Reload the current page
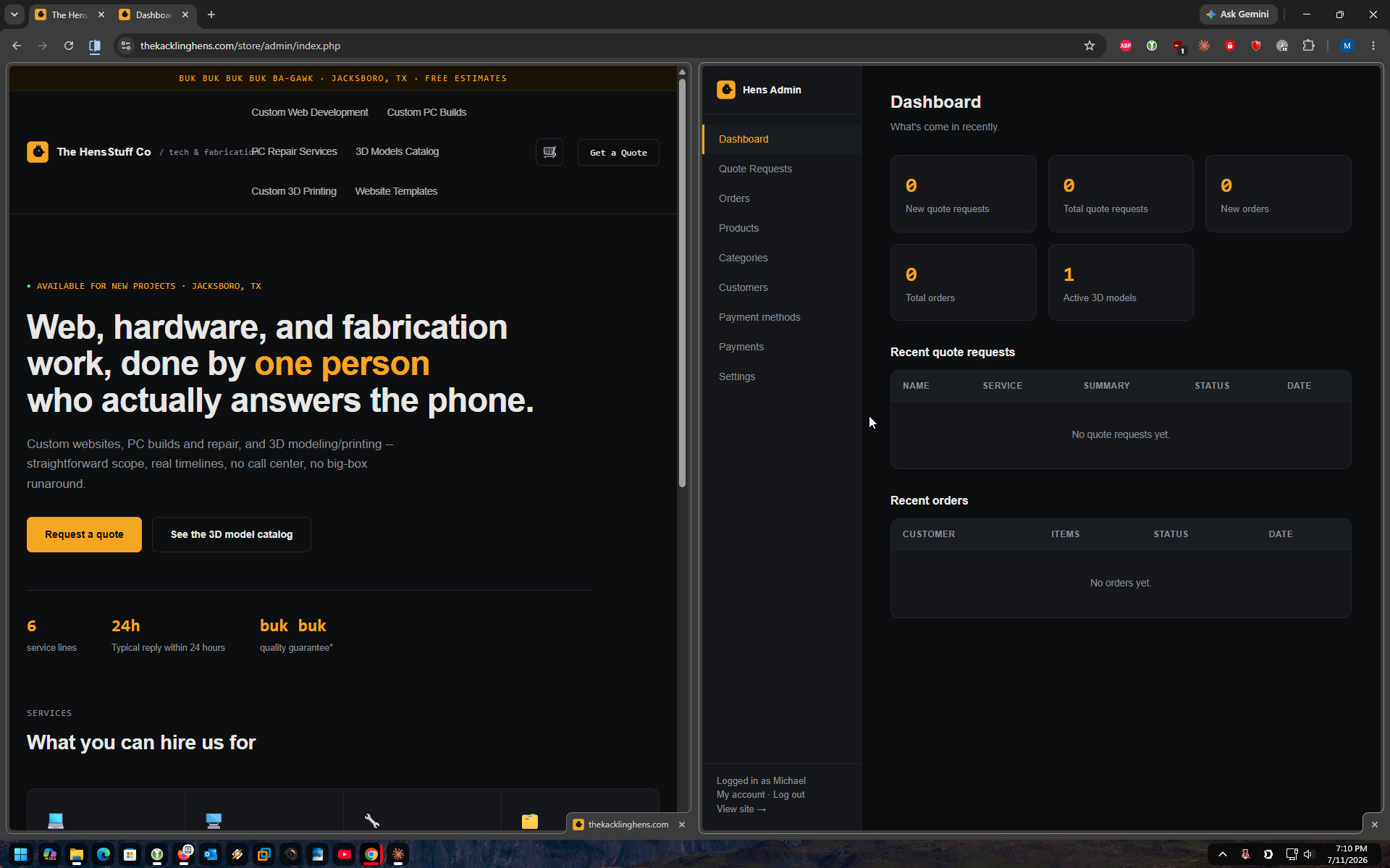1390x868 pixels. (x=69, y=46)
